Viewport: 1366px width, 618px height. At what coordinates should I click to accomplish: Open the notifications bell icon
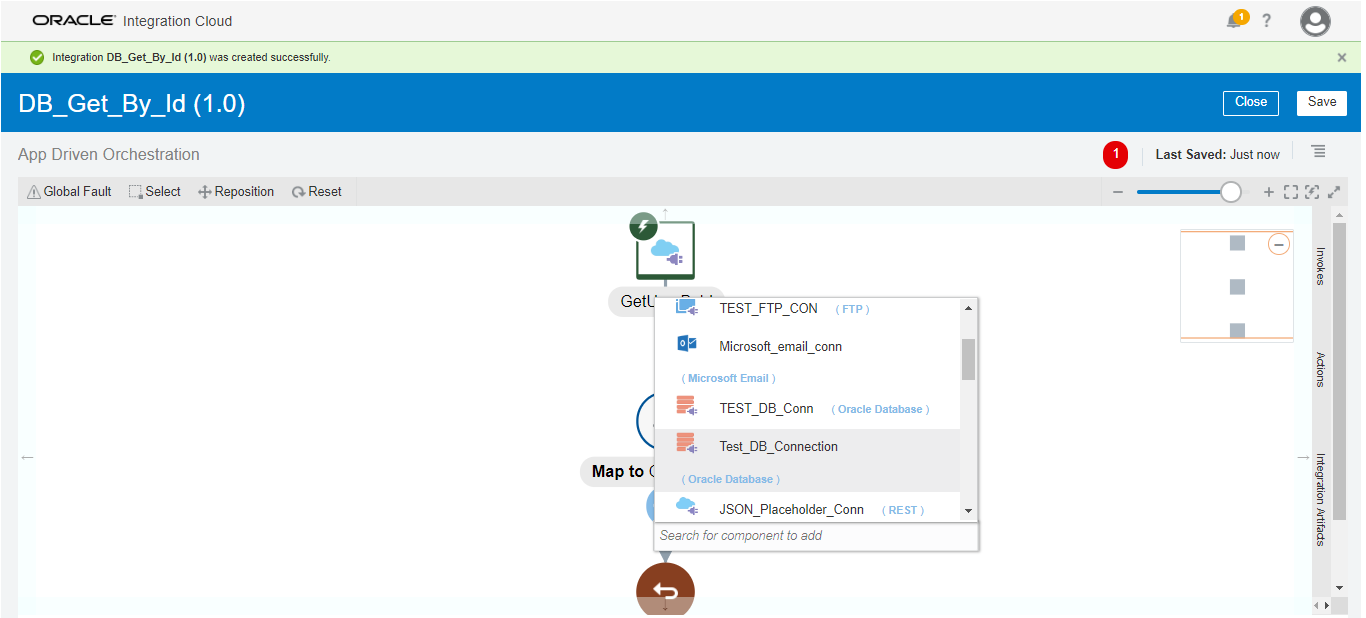coord(1236,20)
